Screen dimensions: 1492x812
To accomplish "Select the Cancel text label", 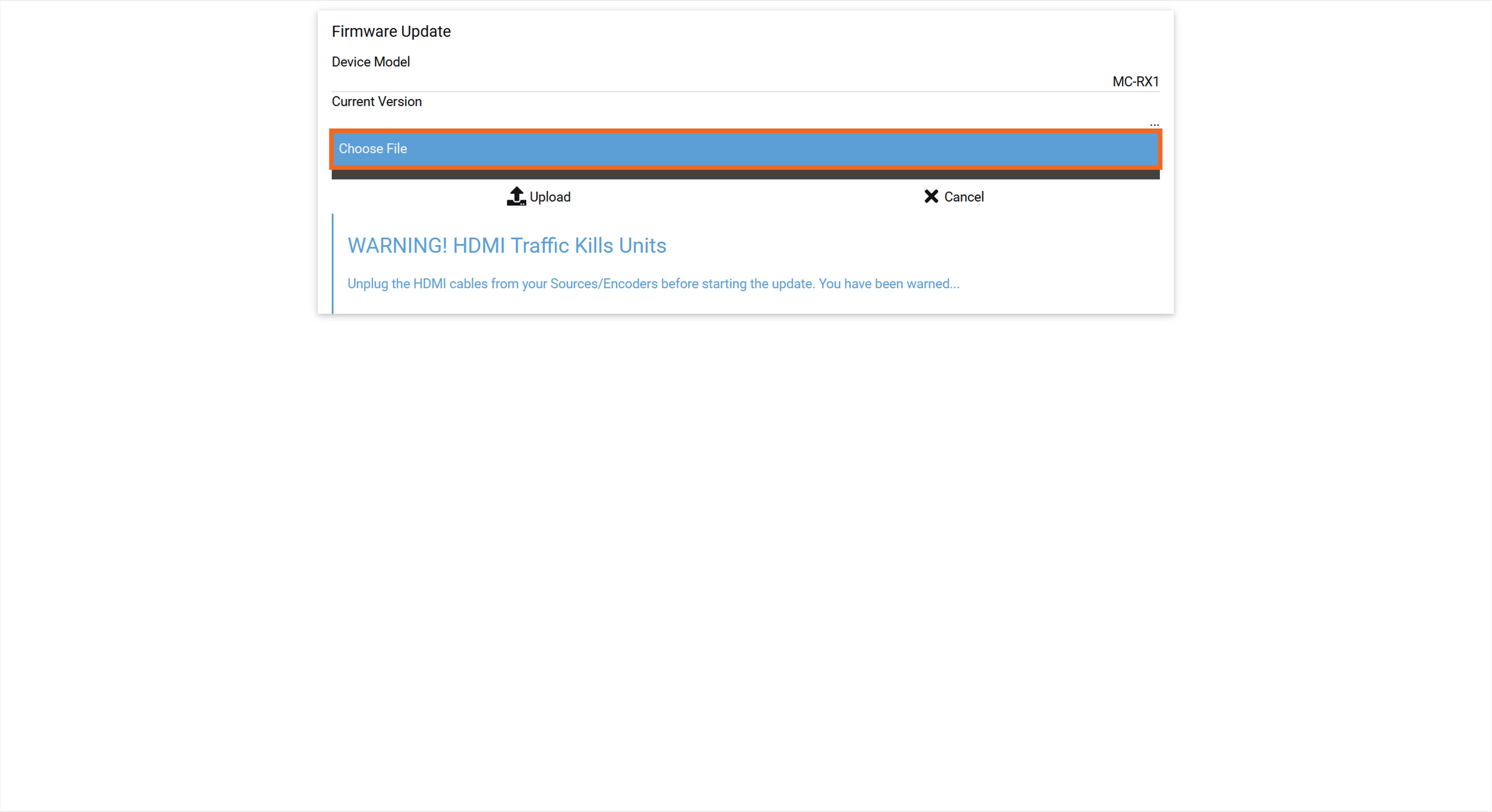I will (964, 197).
